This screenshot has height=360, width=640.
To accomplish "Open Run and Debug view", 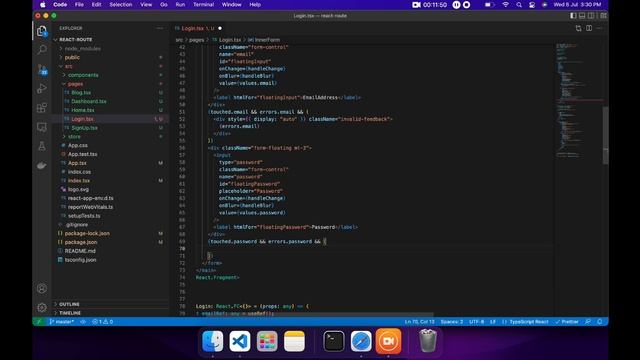I will 42,89.
